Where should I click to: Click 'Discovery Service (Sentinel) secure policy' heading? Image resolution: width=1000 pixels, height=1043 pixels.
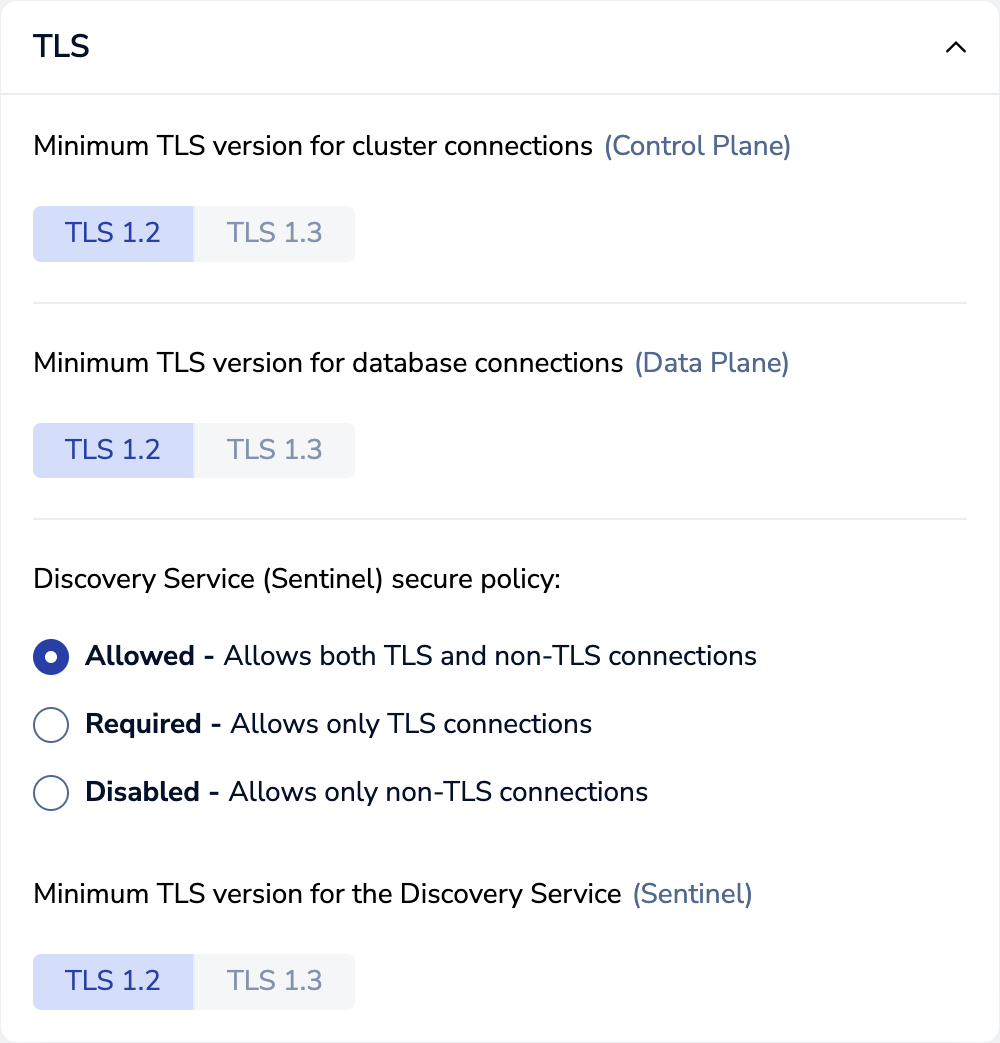coord(297,579)
